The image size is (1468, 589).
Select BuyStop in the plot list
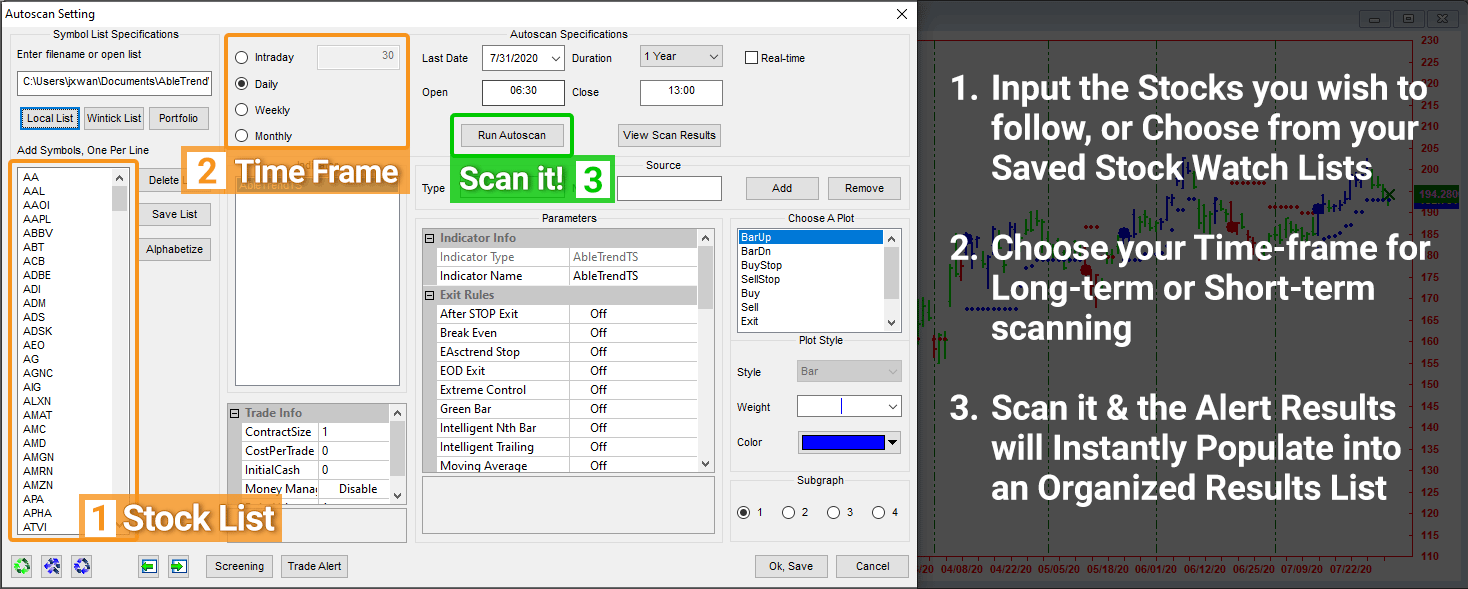[761, 266]
